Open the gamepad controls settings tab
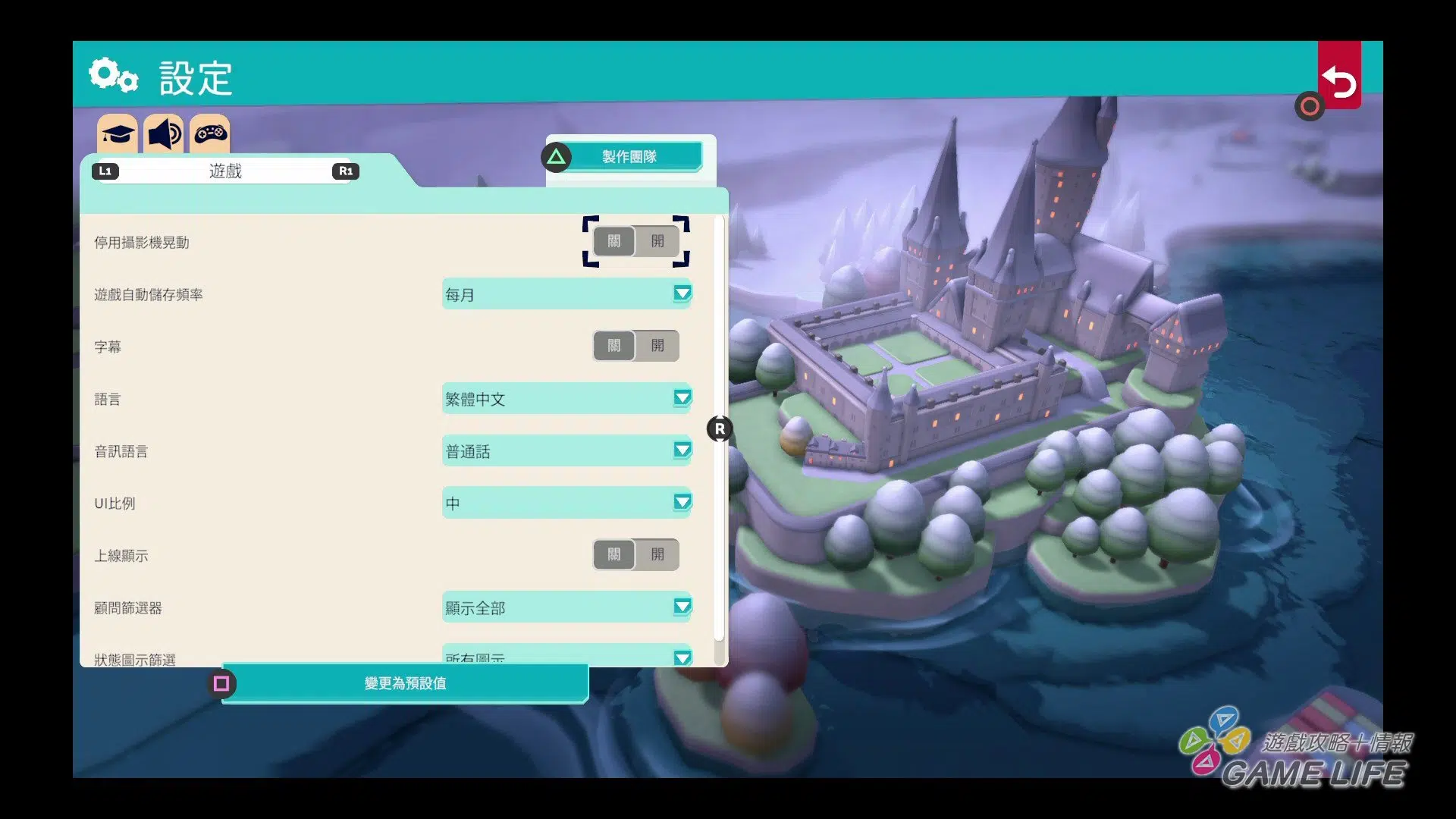Image resolution: width=1456 pixels, height=819 pixels. point(210,134)
